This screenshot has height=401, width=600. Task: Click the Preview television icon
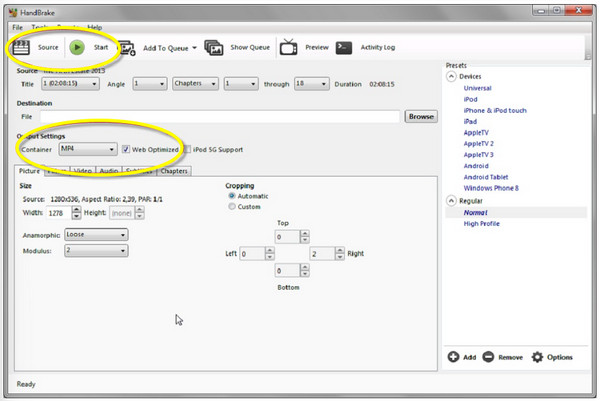point(289,47)
